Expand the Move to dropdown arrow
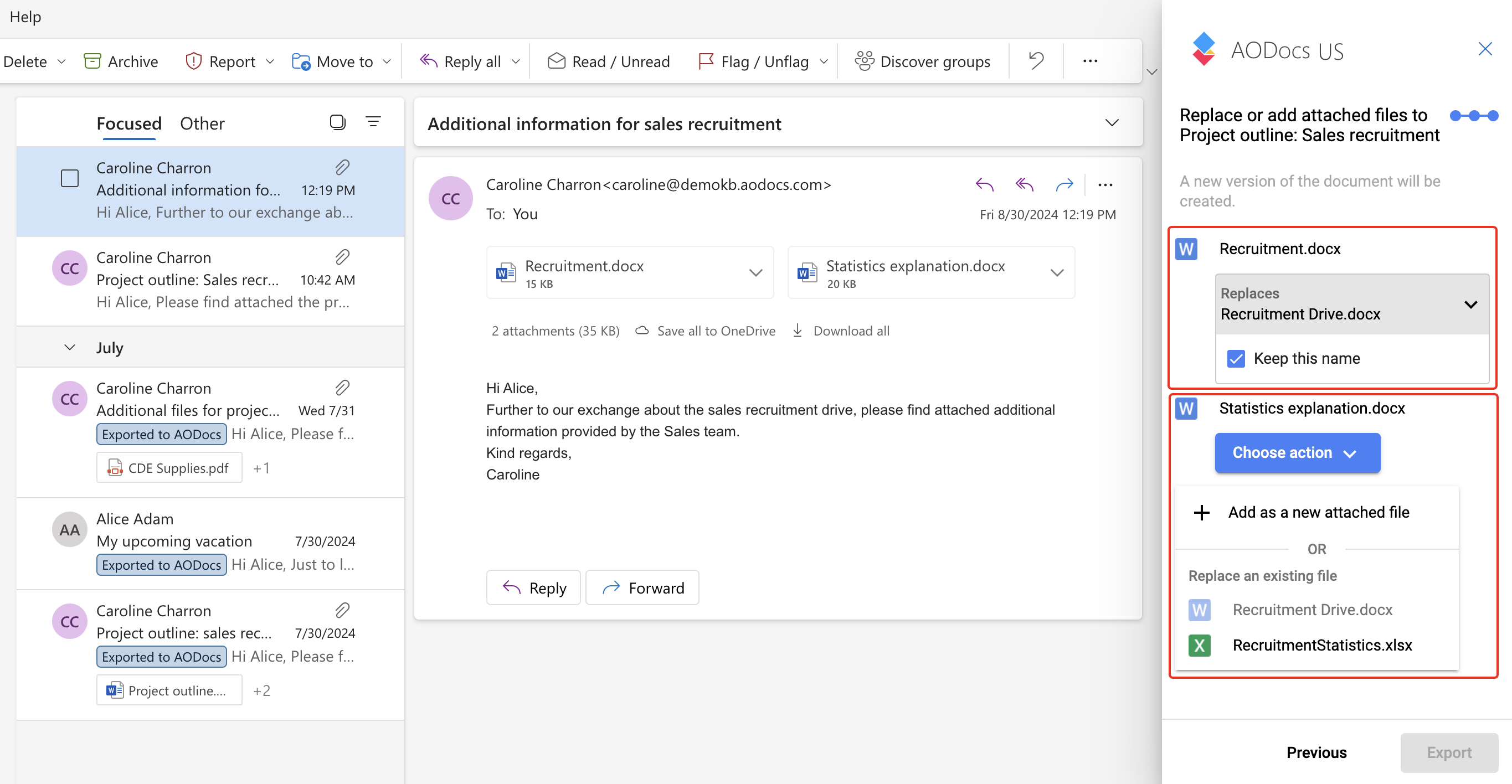1512x784 pixels. tap(387, 61)
